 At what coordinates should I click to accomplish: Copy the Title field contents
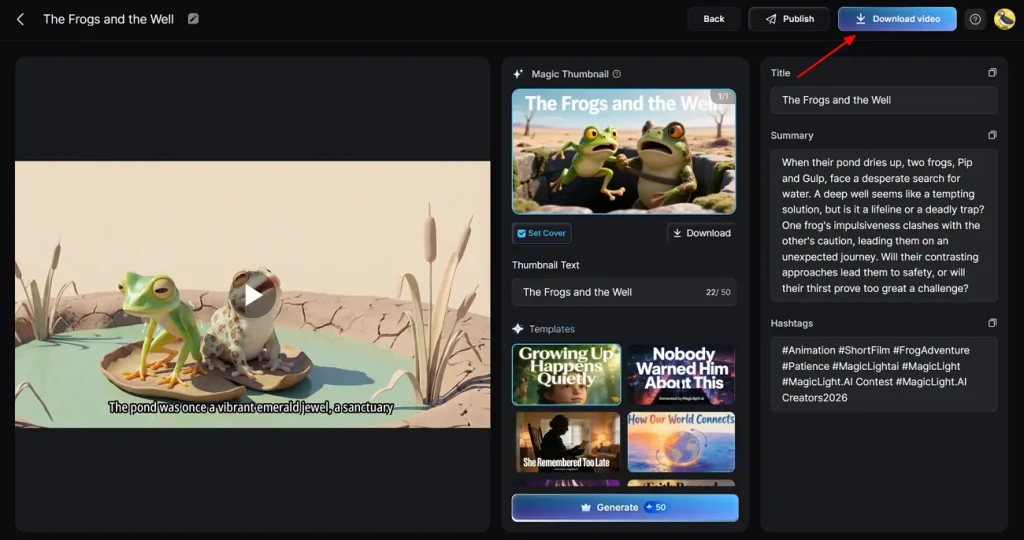tap(992, 73)
